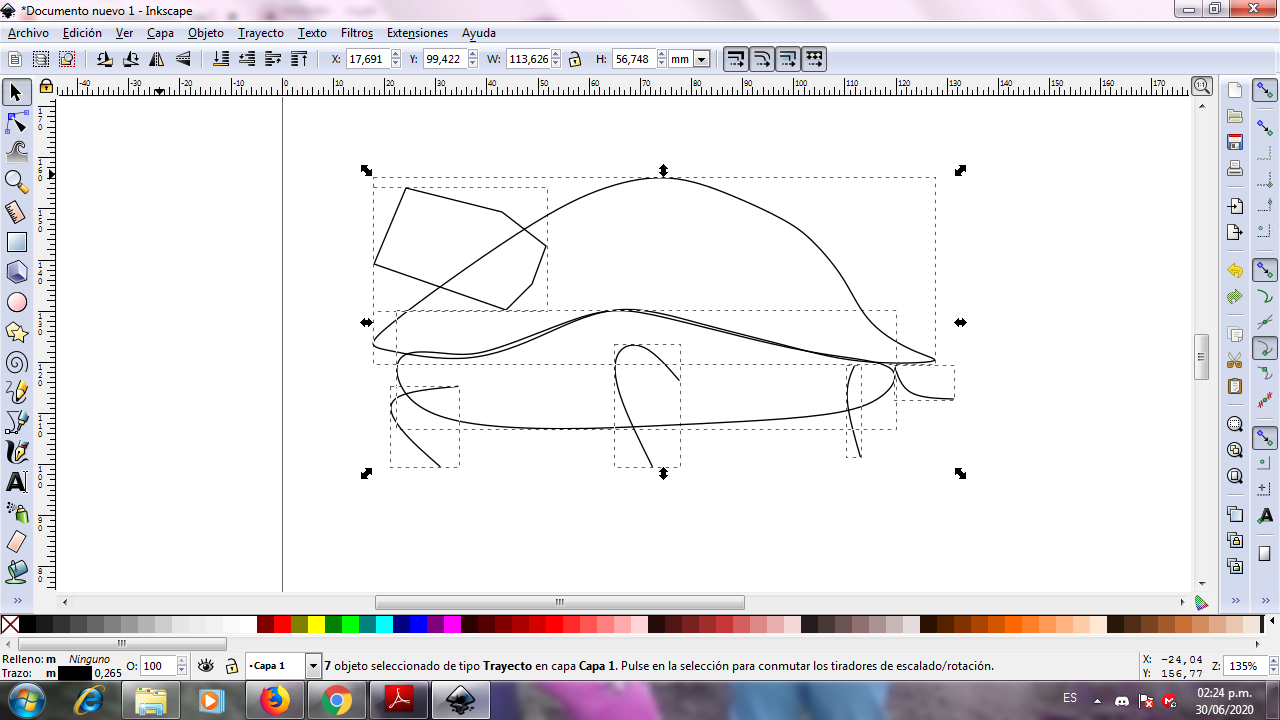The height and width of the screenshot is (720, 1280).
Task: Click the zoom percentage field
Action: click(x=1243, y=666)
